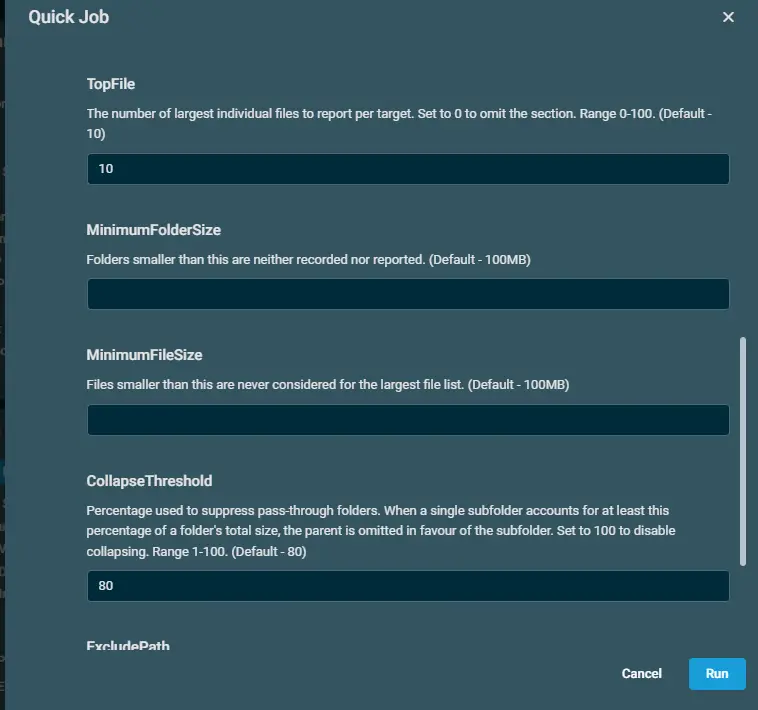This screenshot has height=710, width=758.
Task: Click the partially visible ExcludePath heading
Action: [128, 645]
